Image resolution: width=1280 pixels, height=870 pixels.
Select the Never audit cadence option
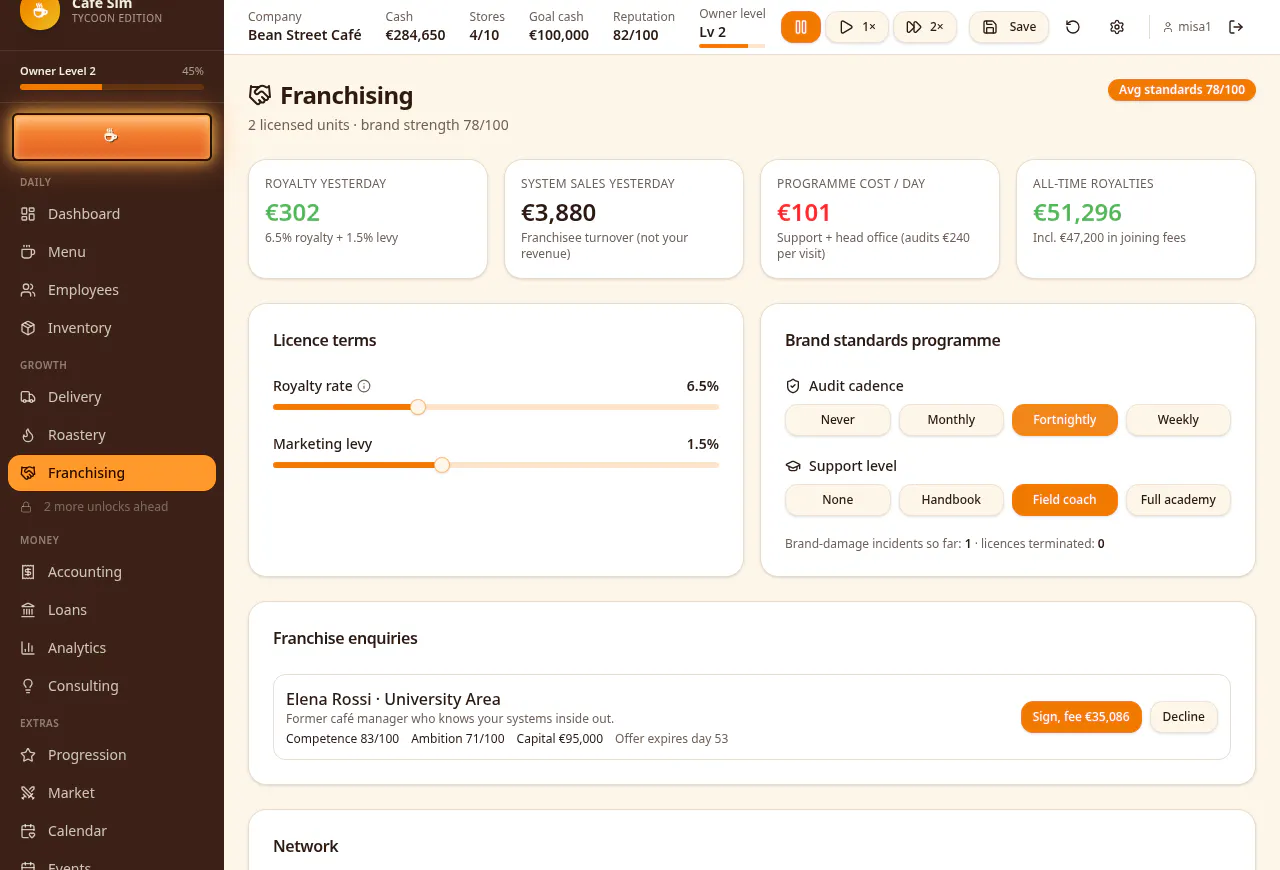837,420
